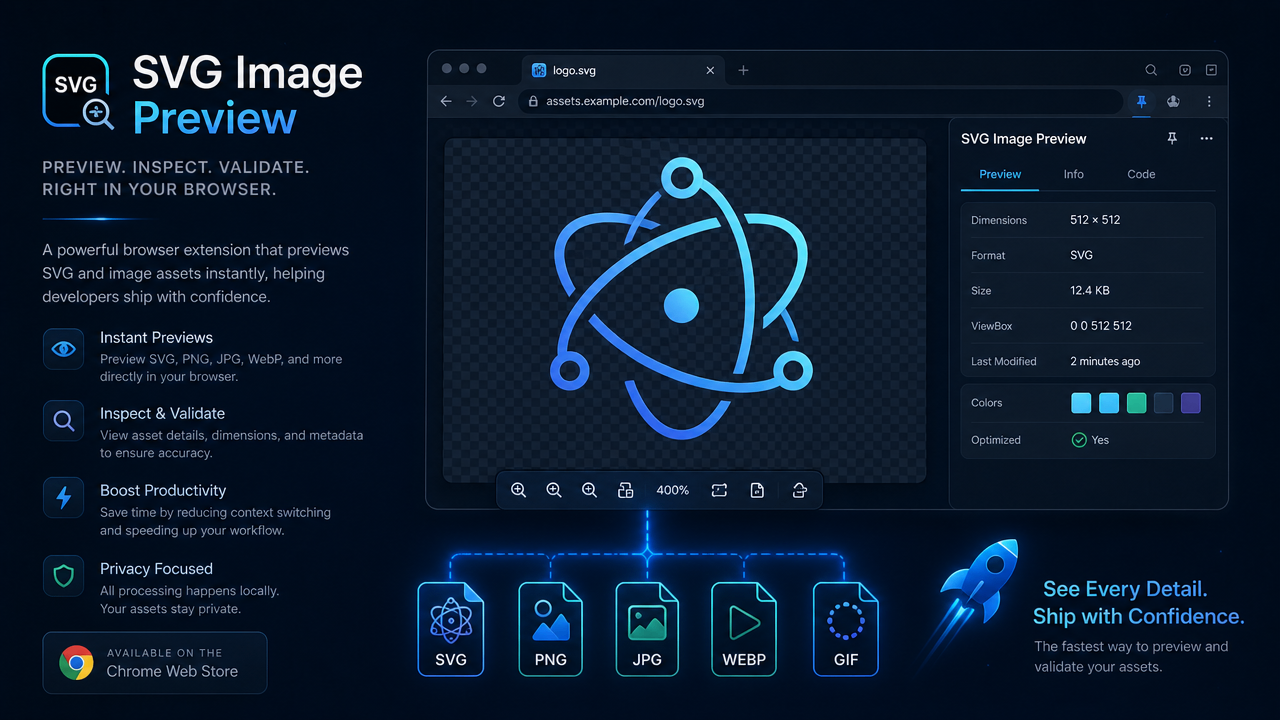Click the 'ViewBox' label

991,326
